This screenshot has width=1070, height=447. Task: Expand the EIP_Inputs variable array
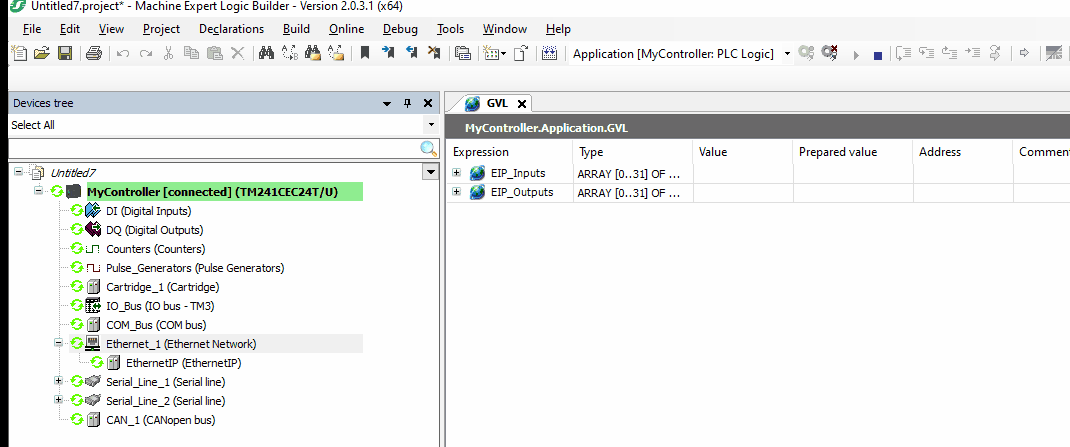point(457,173)
